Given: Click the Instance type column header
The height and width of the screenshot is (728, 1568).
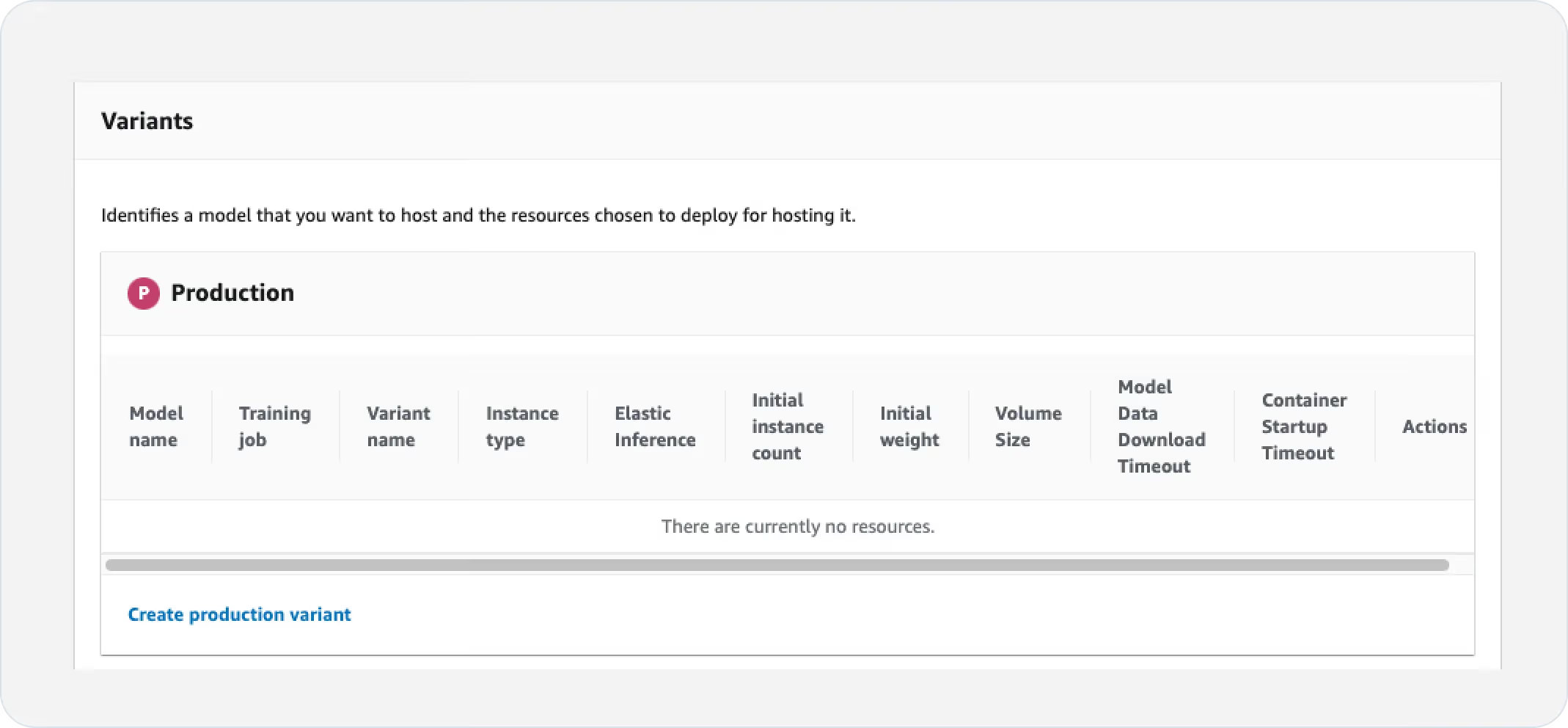Looking at the screenshot, I should (x=521, y=426).
